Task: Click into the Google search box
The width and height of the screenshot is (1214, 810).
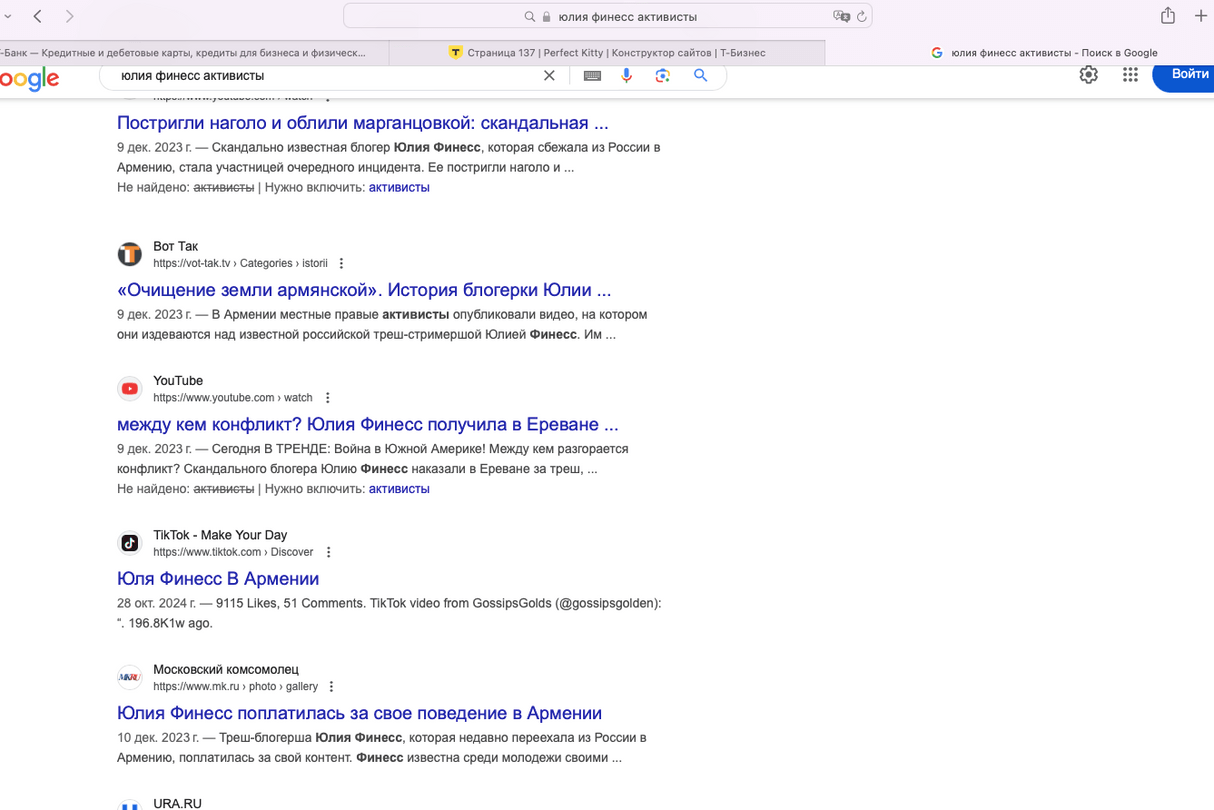Action: [330, 76]
